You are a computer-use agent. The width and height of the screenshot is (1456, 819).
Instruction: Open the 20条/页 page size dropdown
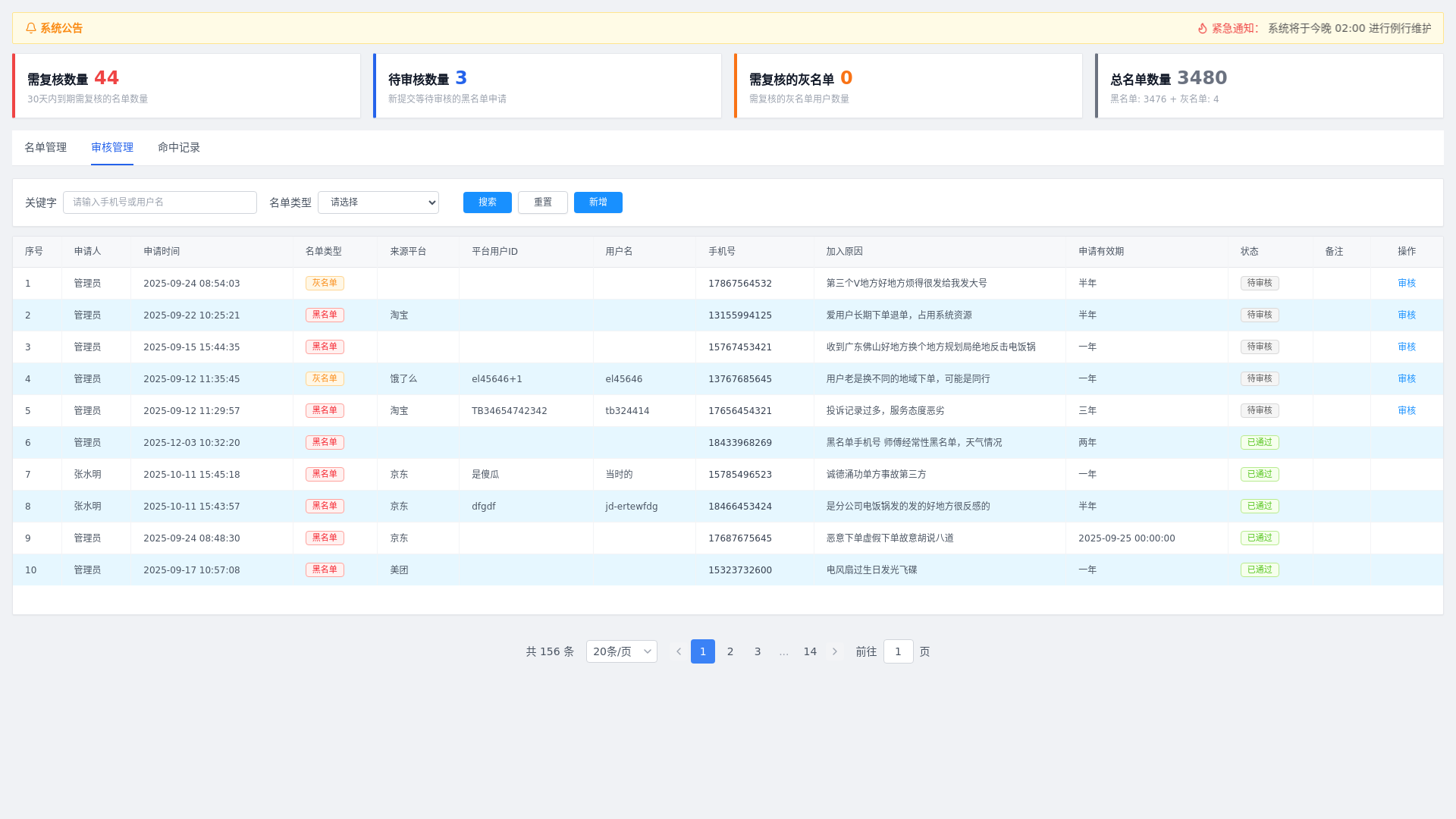click(622, 651)
